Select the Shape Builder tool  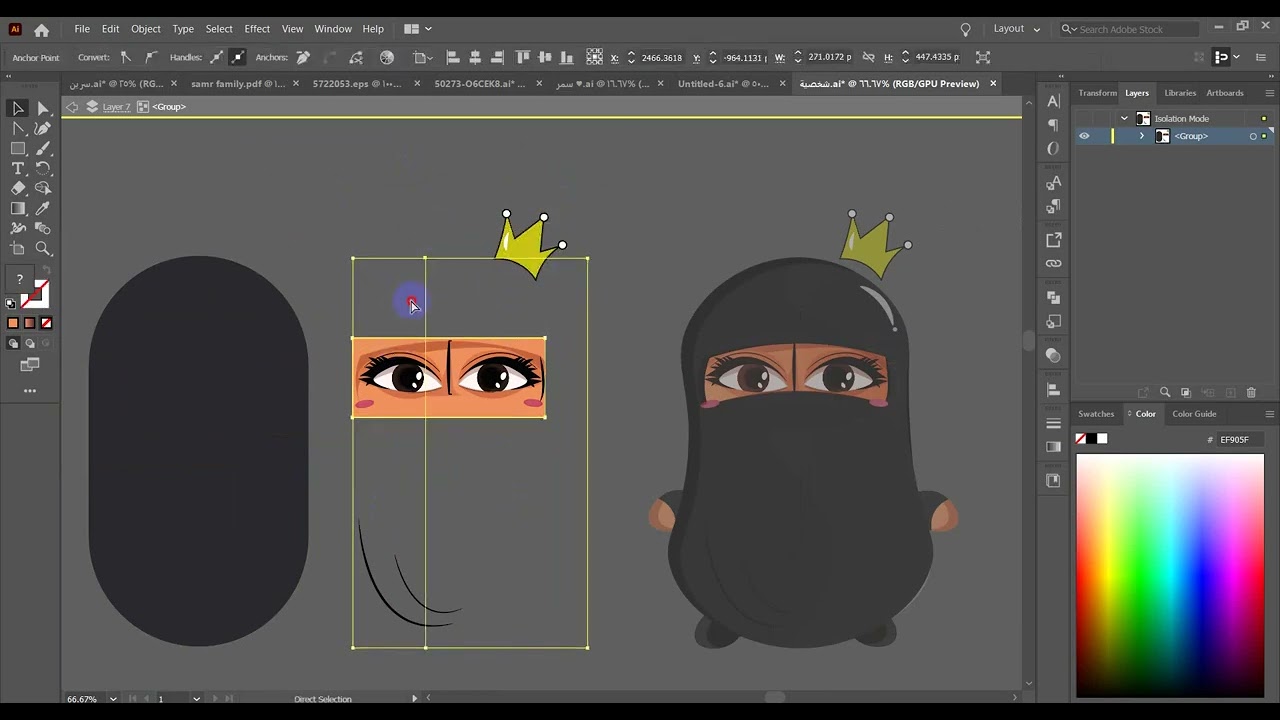(43, 188)
